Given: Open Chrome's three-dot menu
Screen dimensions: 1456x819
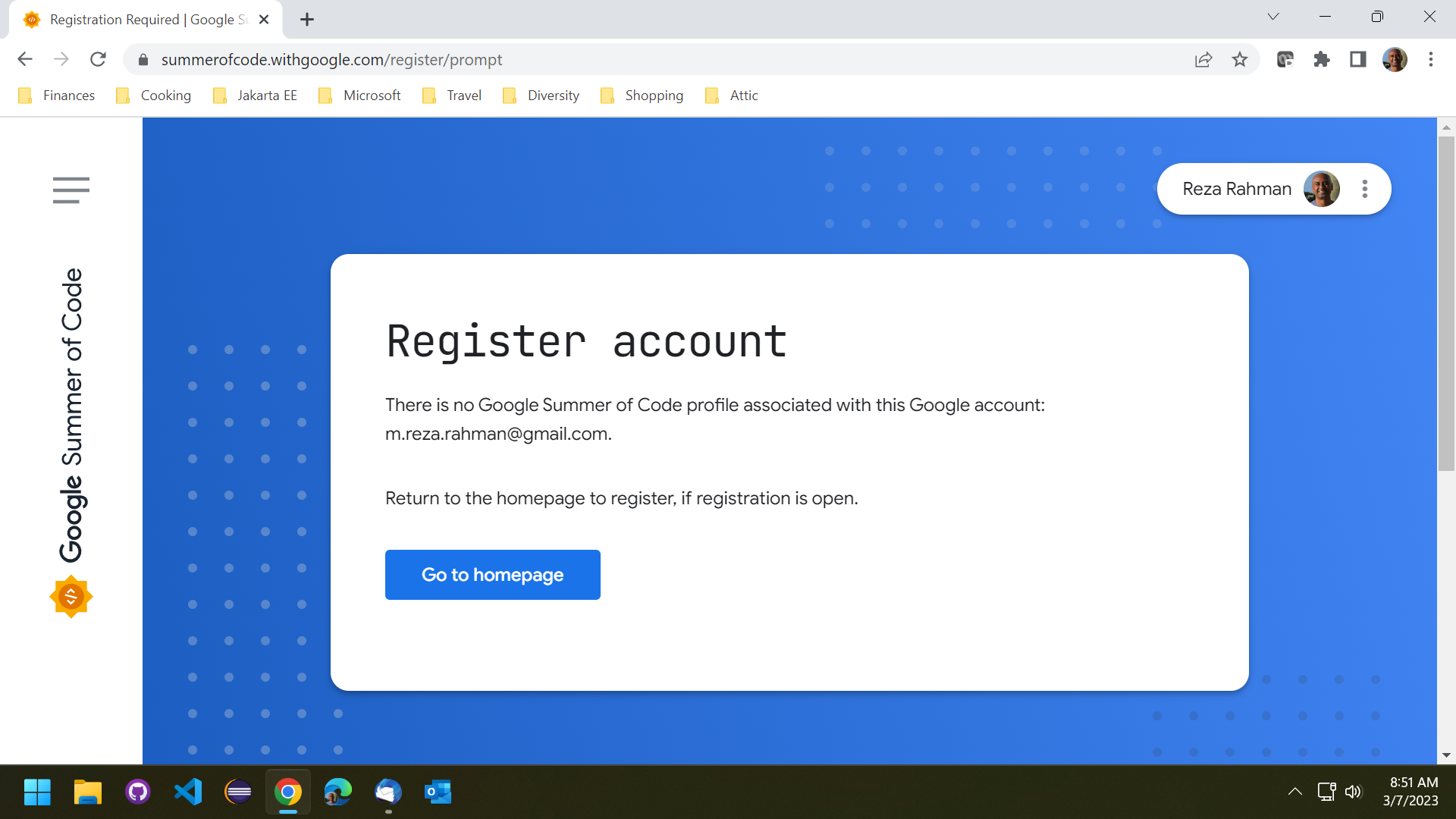Looking at the screenshot, I should point(1431,59).
